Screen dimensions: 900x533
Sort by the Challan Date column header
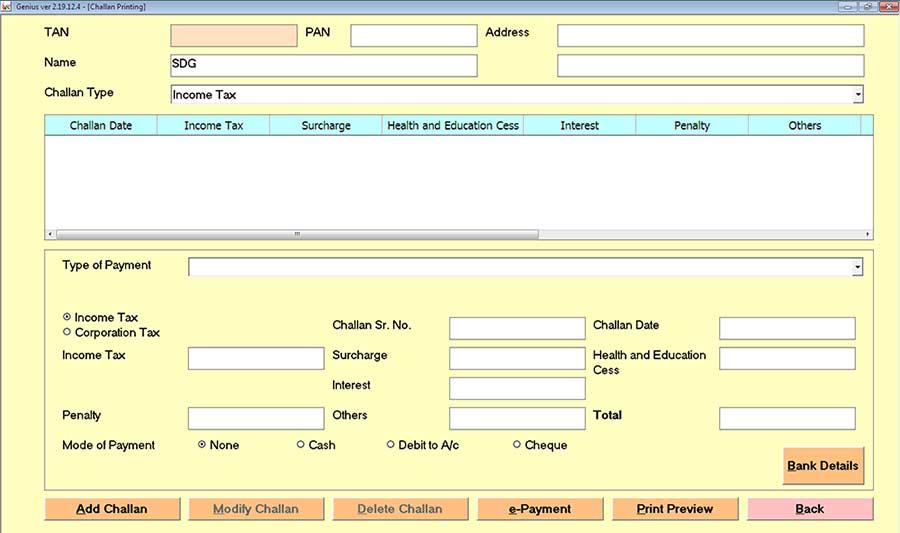(x=100, y=126)
